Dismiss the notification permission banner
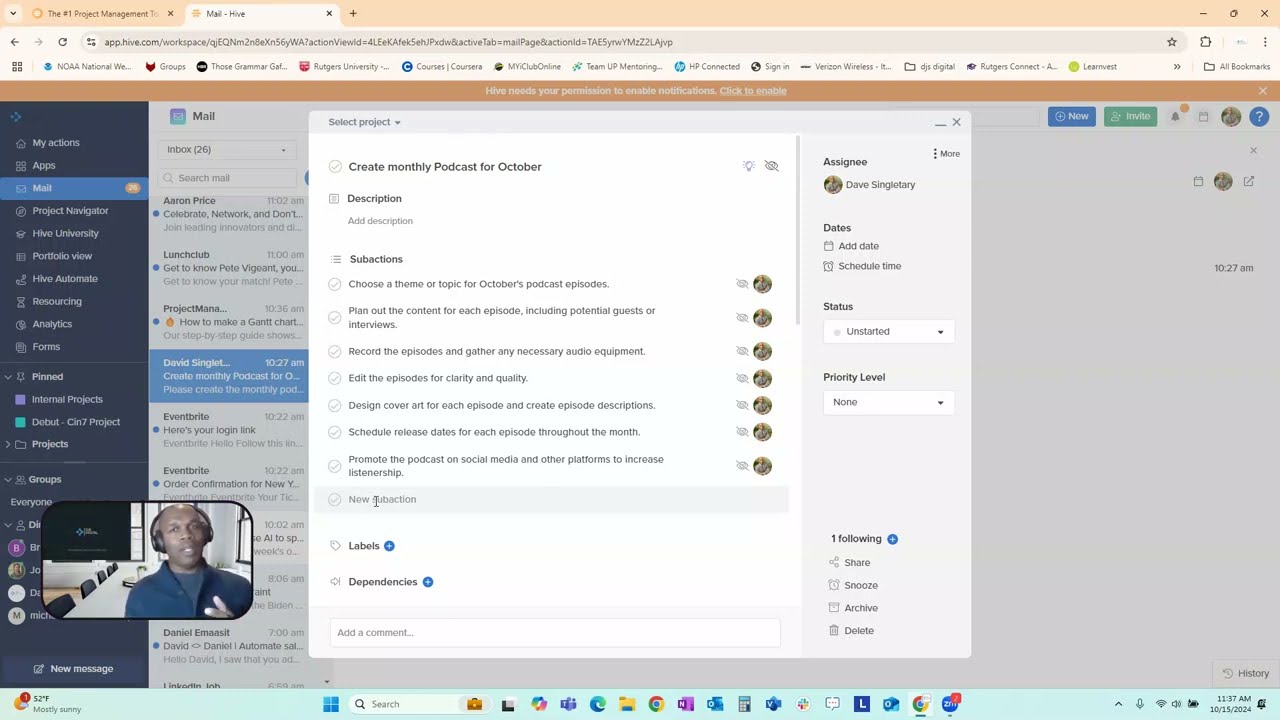The height and width of the screenshot is (720, 1280). tap(1262, 91)
